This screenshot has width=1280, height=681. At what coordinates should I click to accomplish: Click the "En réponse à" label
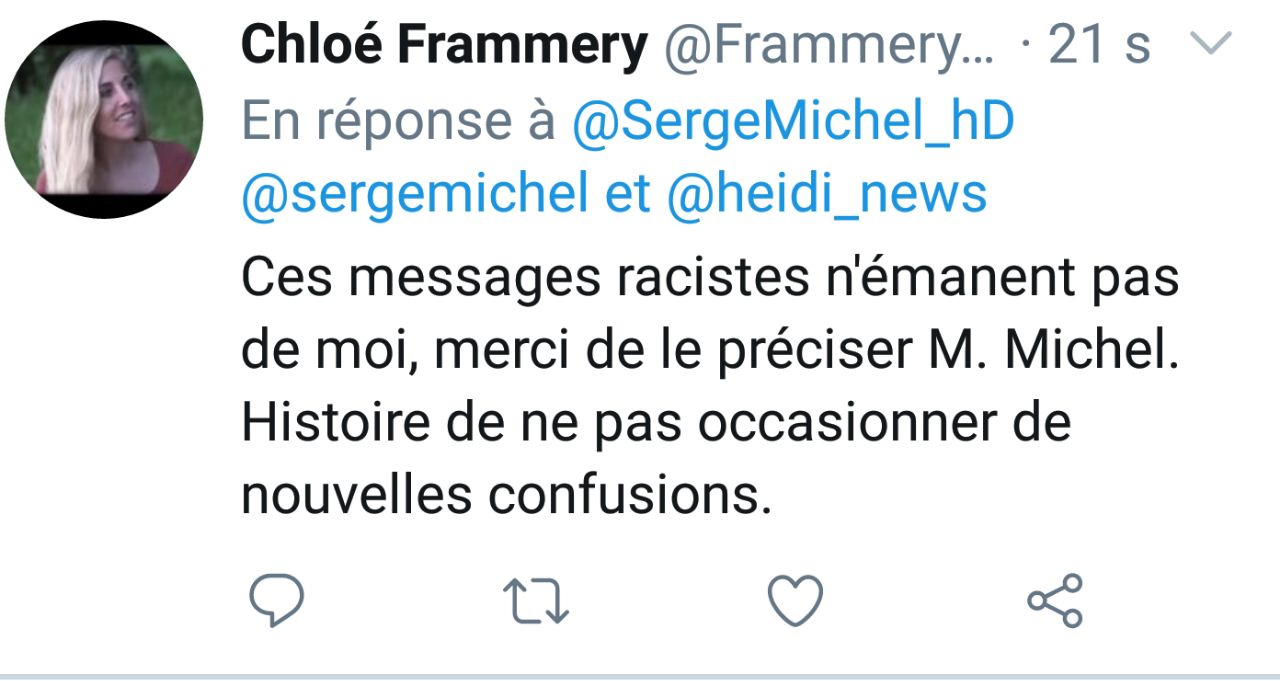tap(399, 122)
